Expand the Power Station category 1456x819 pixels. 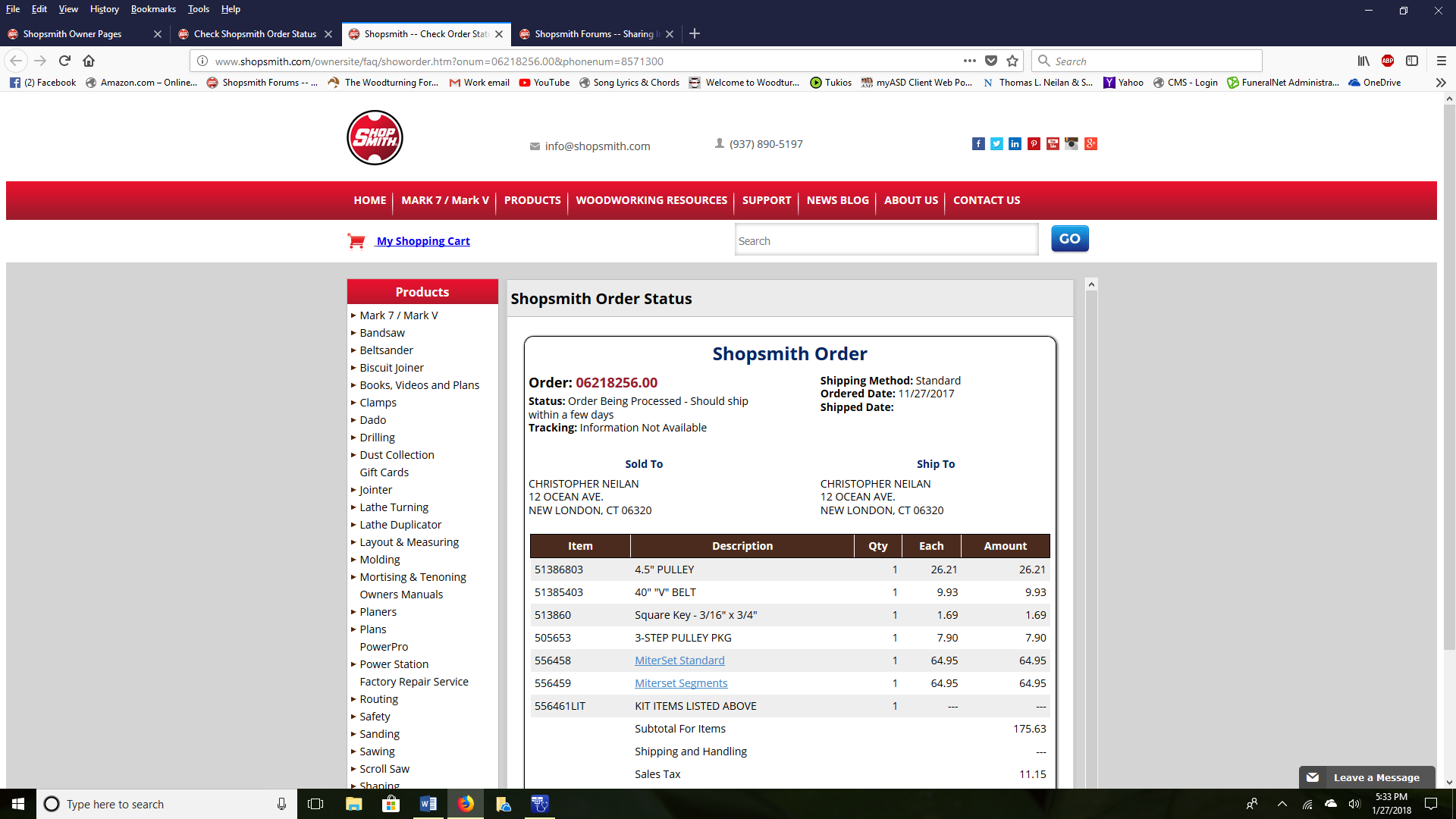[x=353, y=664]
